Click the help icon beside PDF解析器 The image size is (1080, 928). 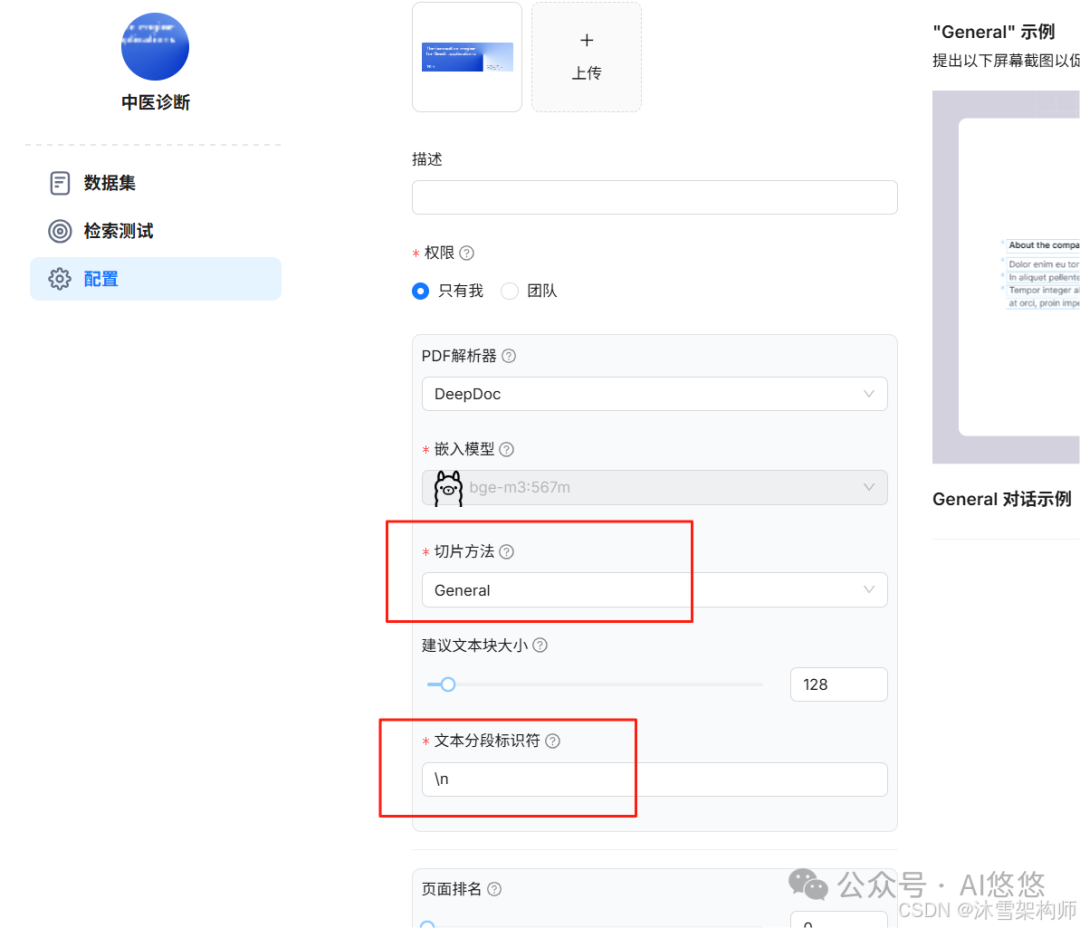(x=509, y=356)
